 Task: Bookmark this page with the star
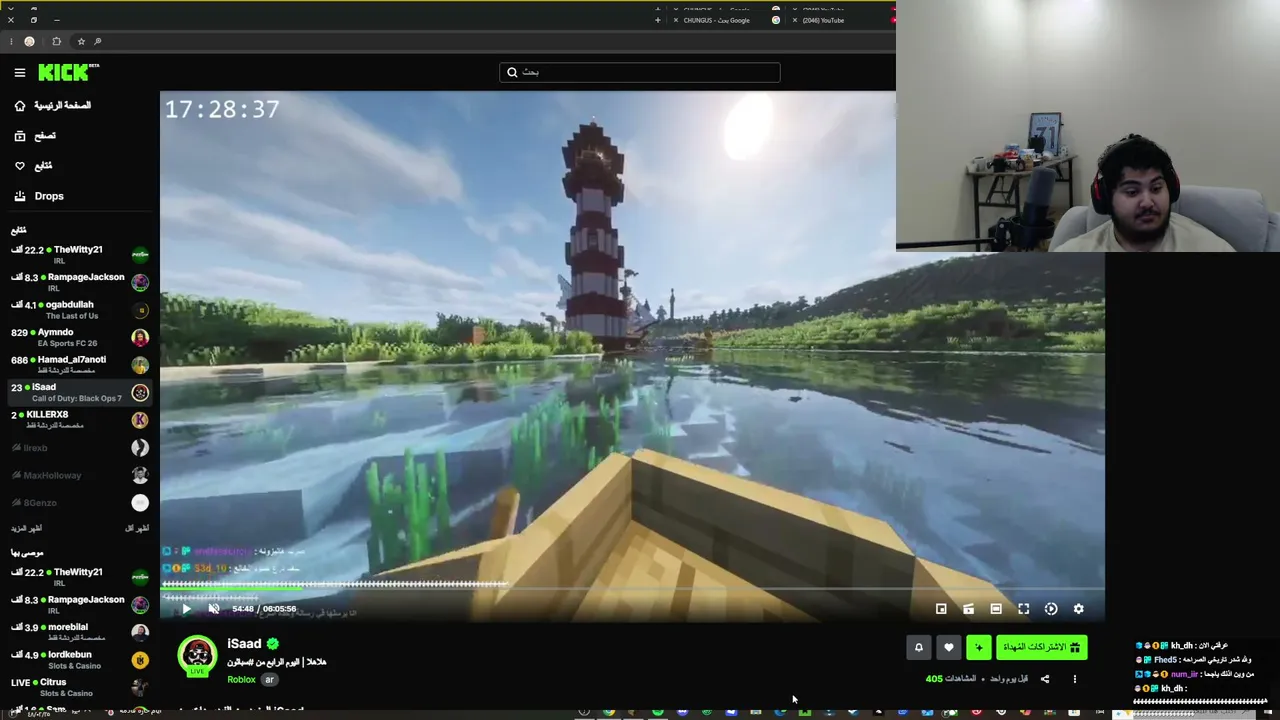click(x=81, y=41)
